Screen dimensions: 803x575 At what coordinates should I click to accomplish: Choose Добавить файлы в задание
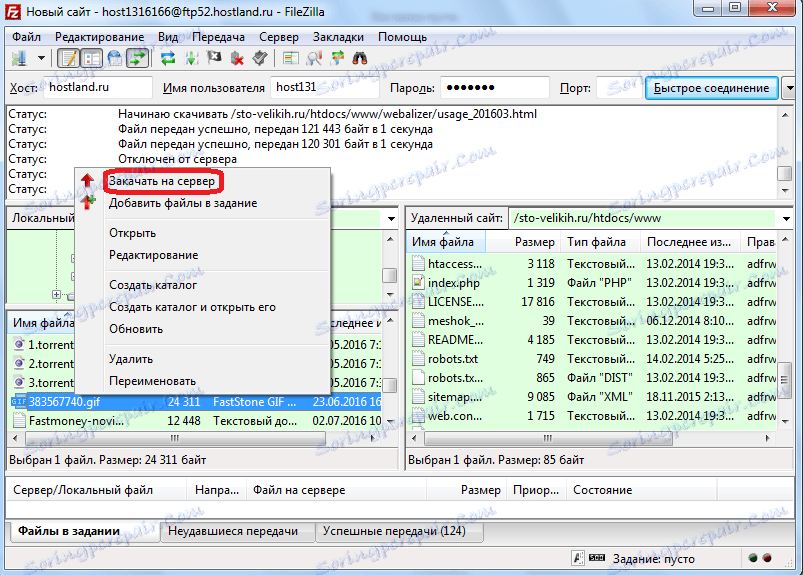(183, 203)
